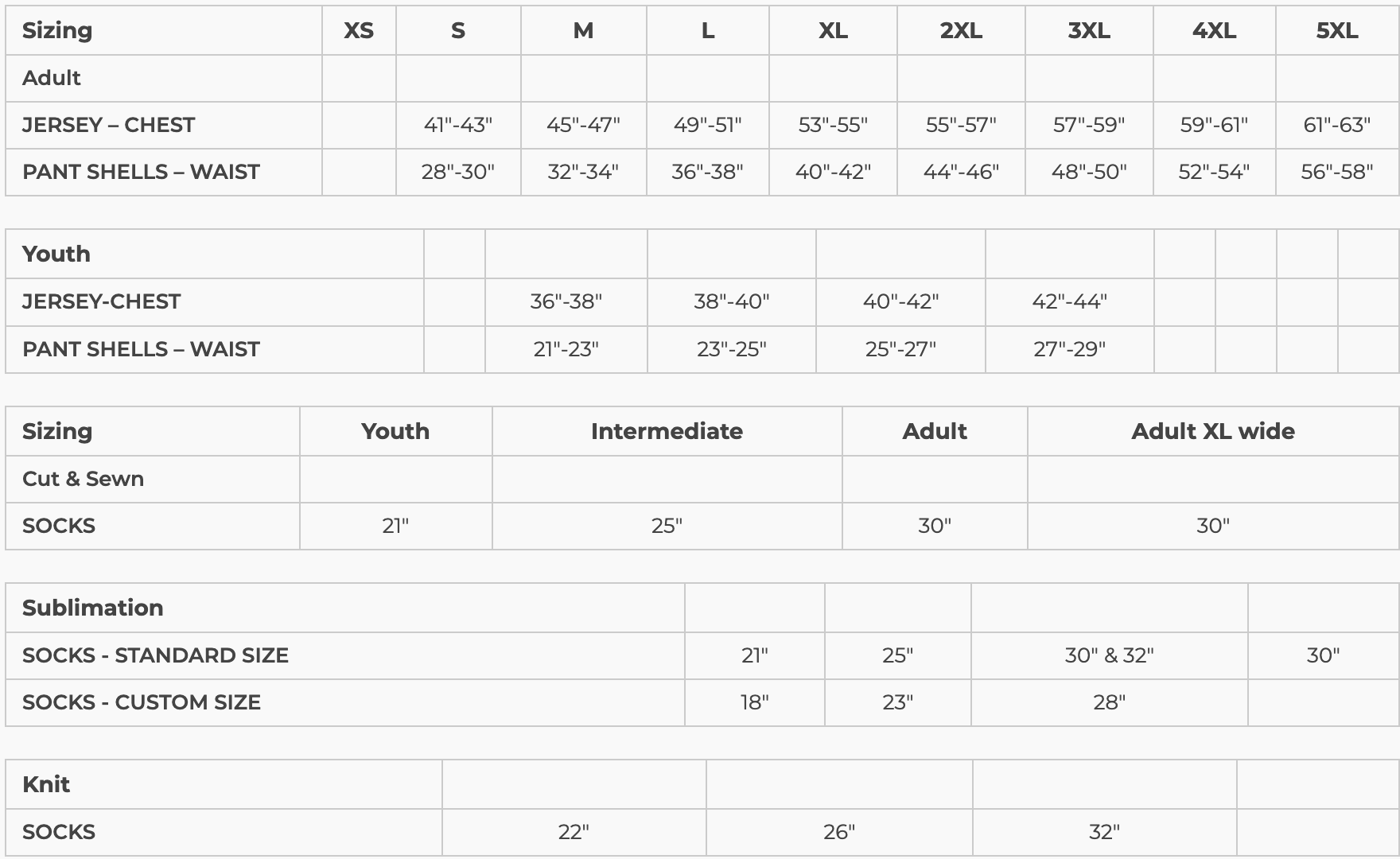The height and width of the screenshot is (859, 1400).
Task: Select the Intermediate column header
Action: (667, 431)
